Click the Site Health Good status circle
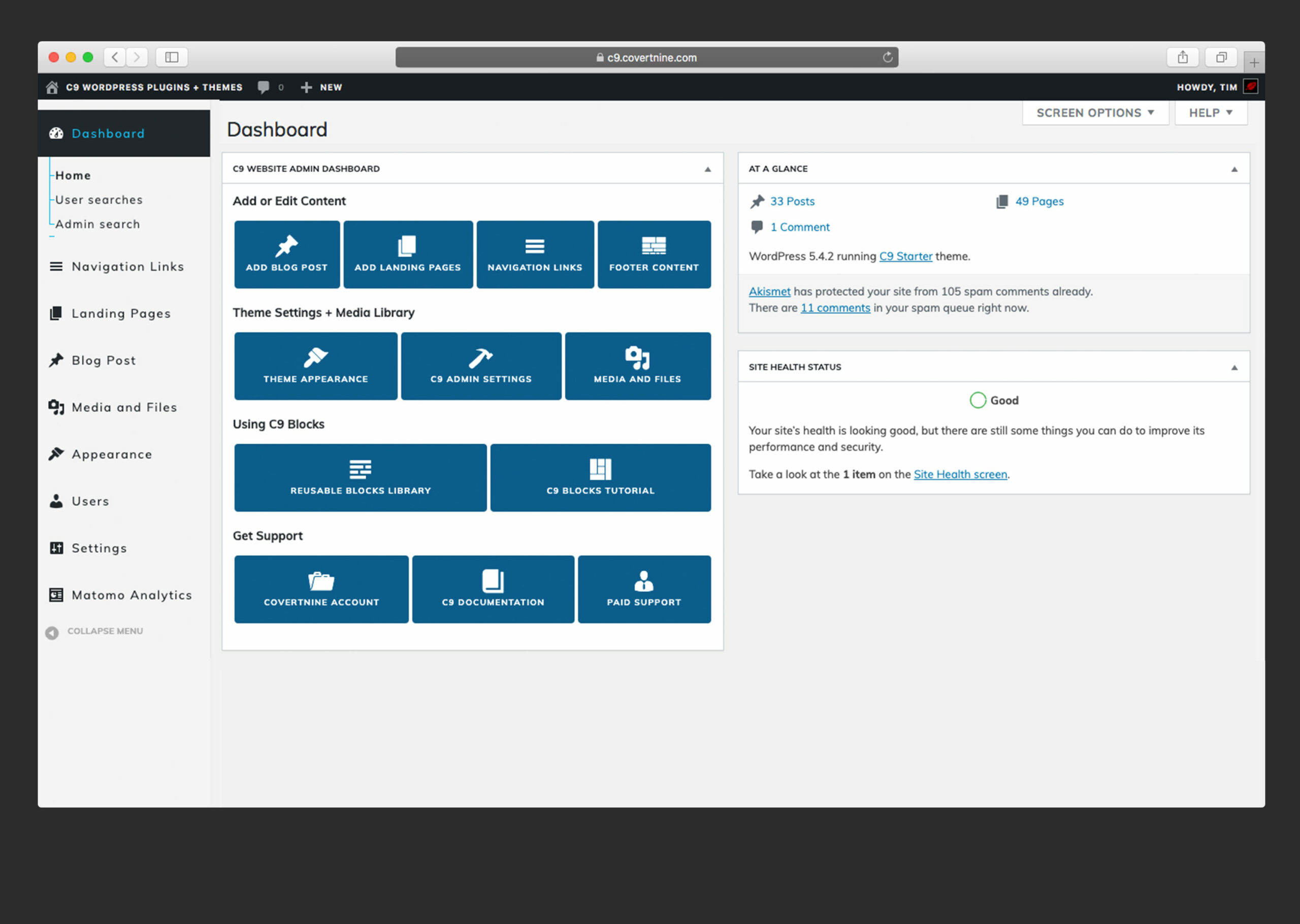The height and width of the screenshot is (924, 1300). point(978,400)
